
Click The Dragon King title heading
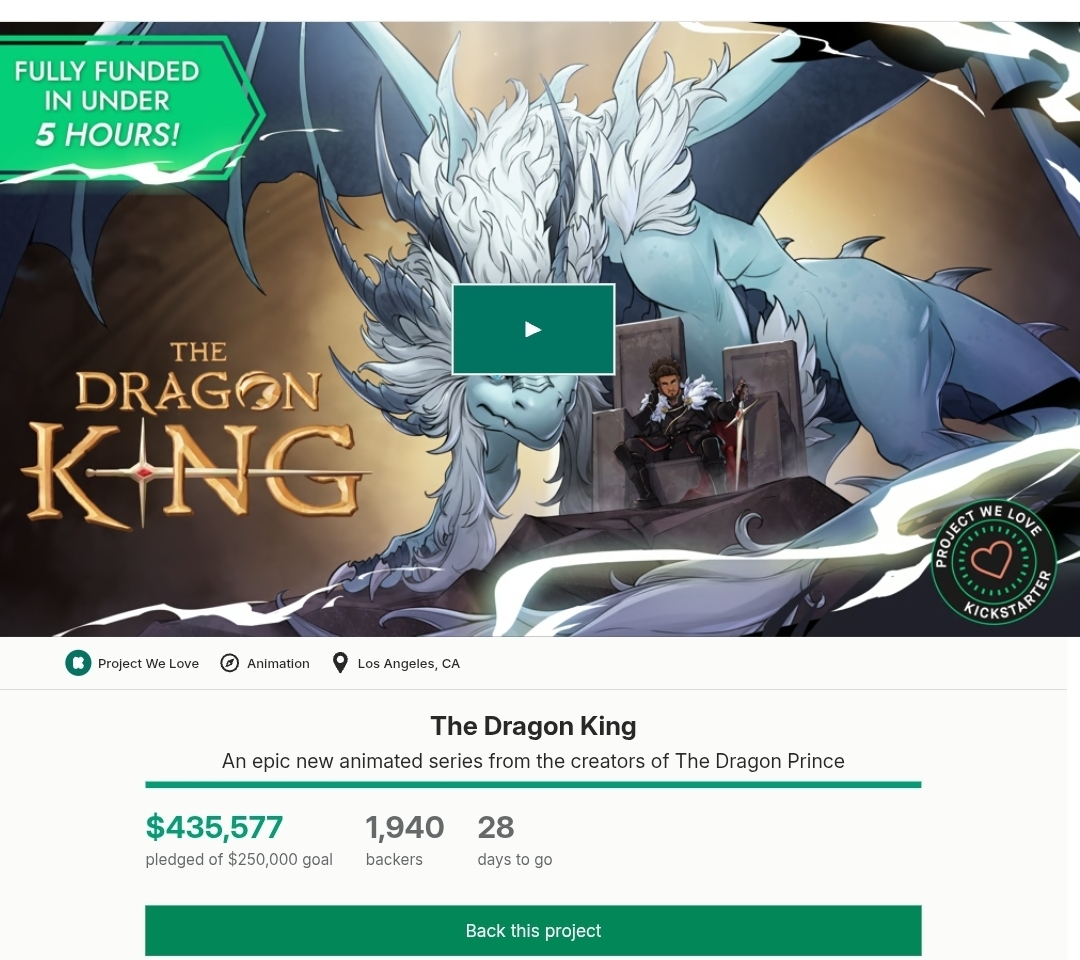[x=533, y=725]
